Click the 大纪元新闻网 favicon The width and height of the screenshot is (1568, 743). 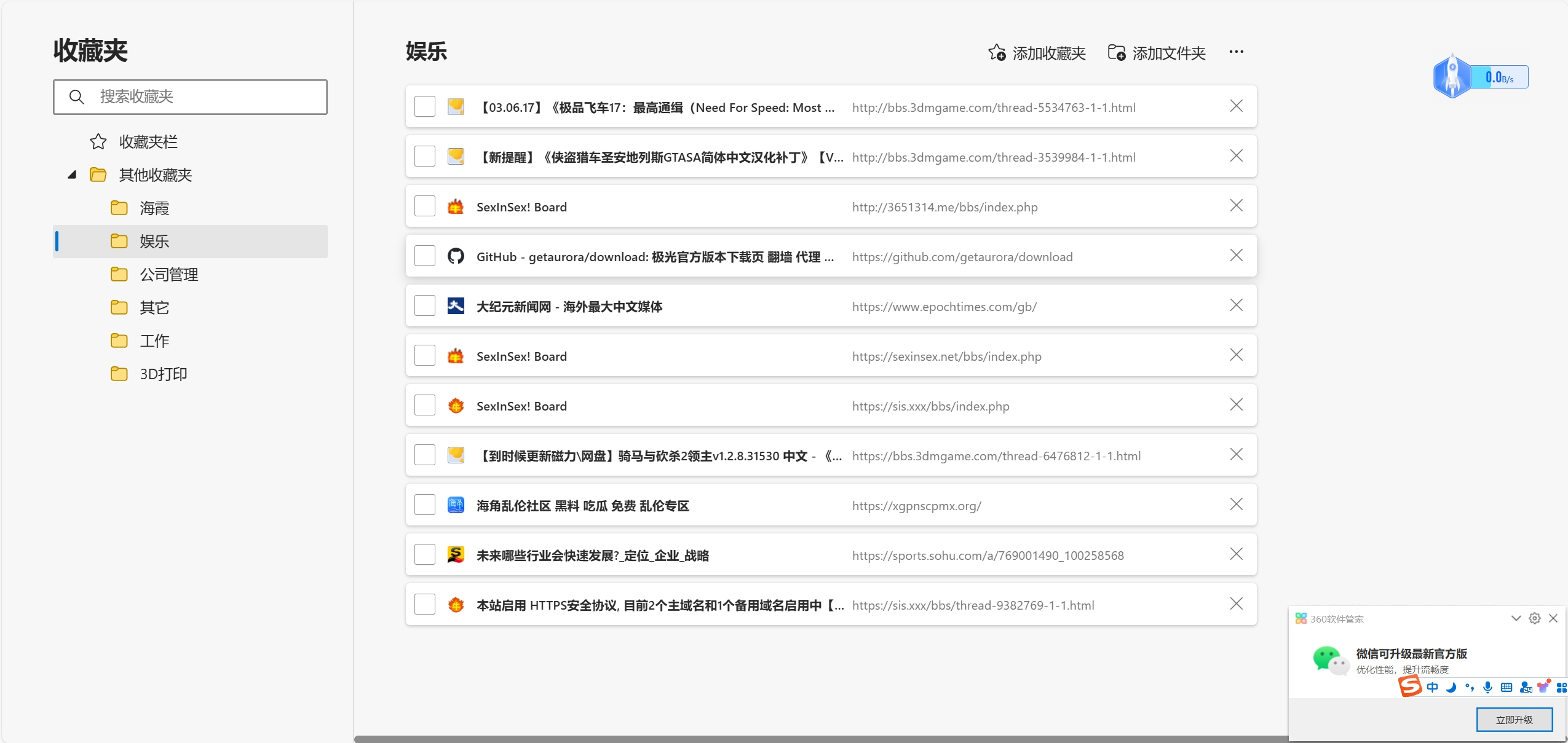point(456,305)
